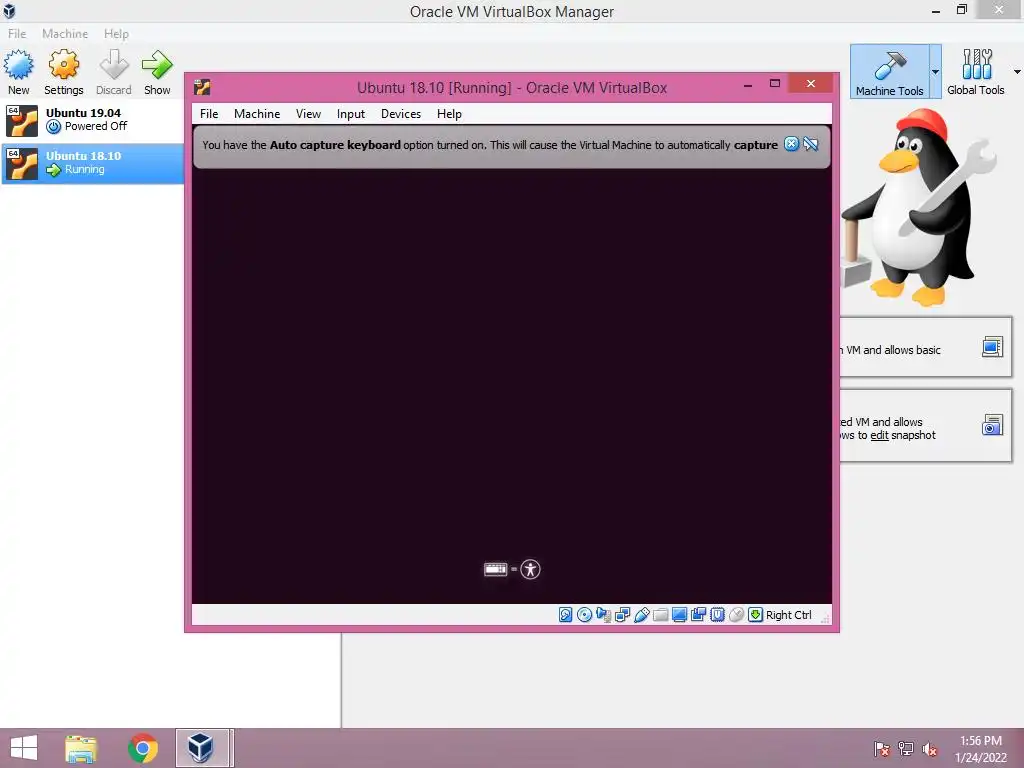Image resolution: width=1024 pixels, height=768 pixels.
Task: Open Global Tools button
Action: coord(976,72)
